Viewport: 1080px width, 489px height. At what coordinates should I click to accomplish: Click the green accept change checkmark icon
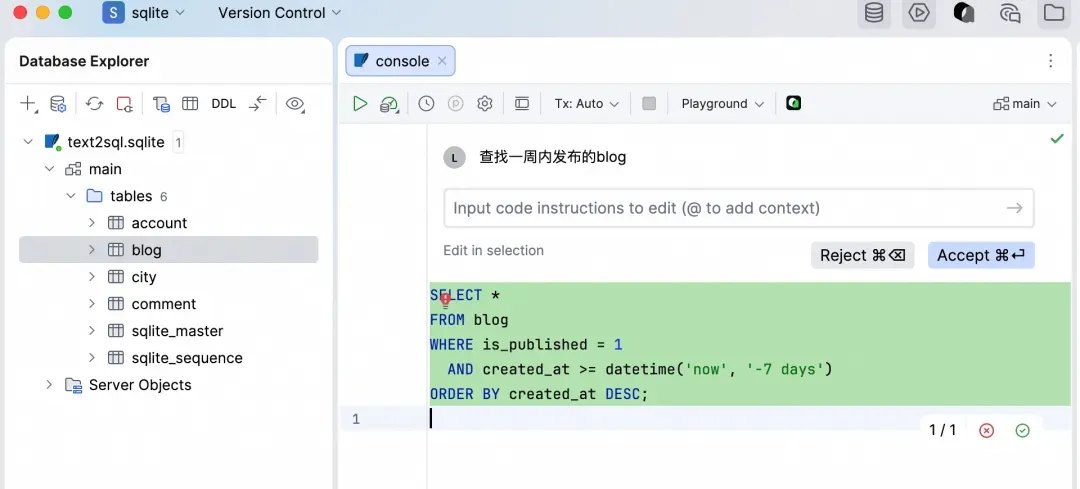(x=1022, y=430)
